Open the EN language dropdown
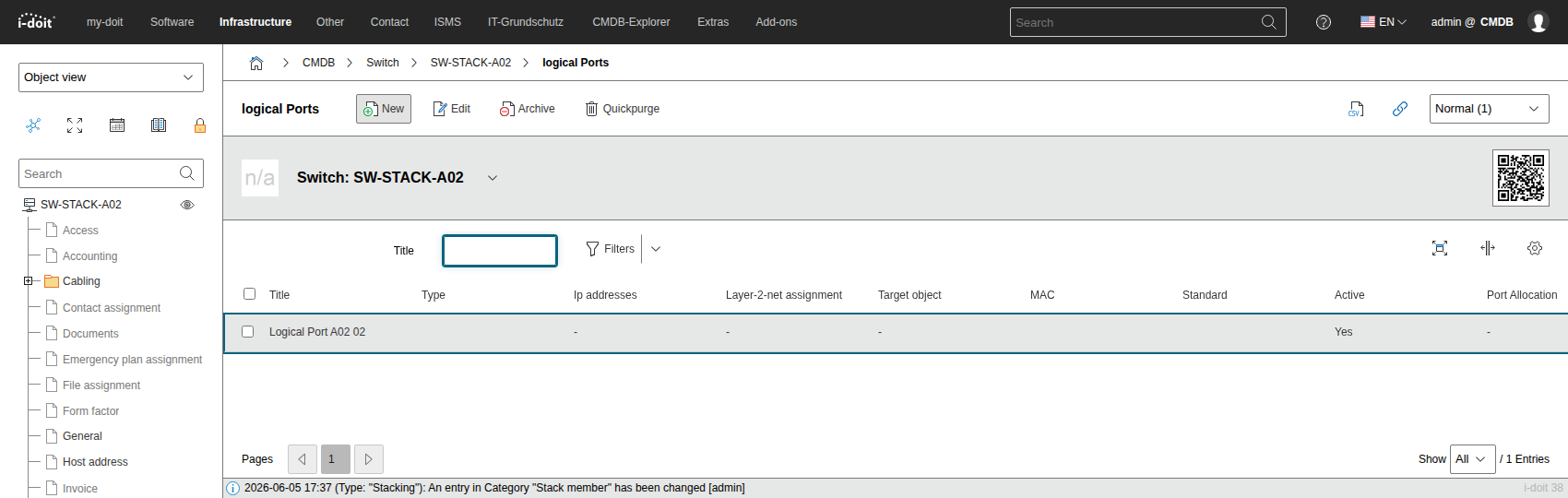This screenshot has height=498, width=1568. [x=1384, y=22]
